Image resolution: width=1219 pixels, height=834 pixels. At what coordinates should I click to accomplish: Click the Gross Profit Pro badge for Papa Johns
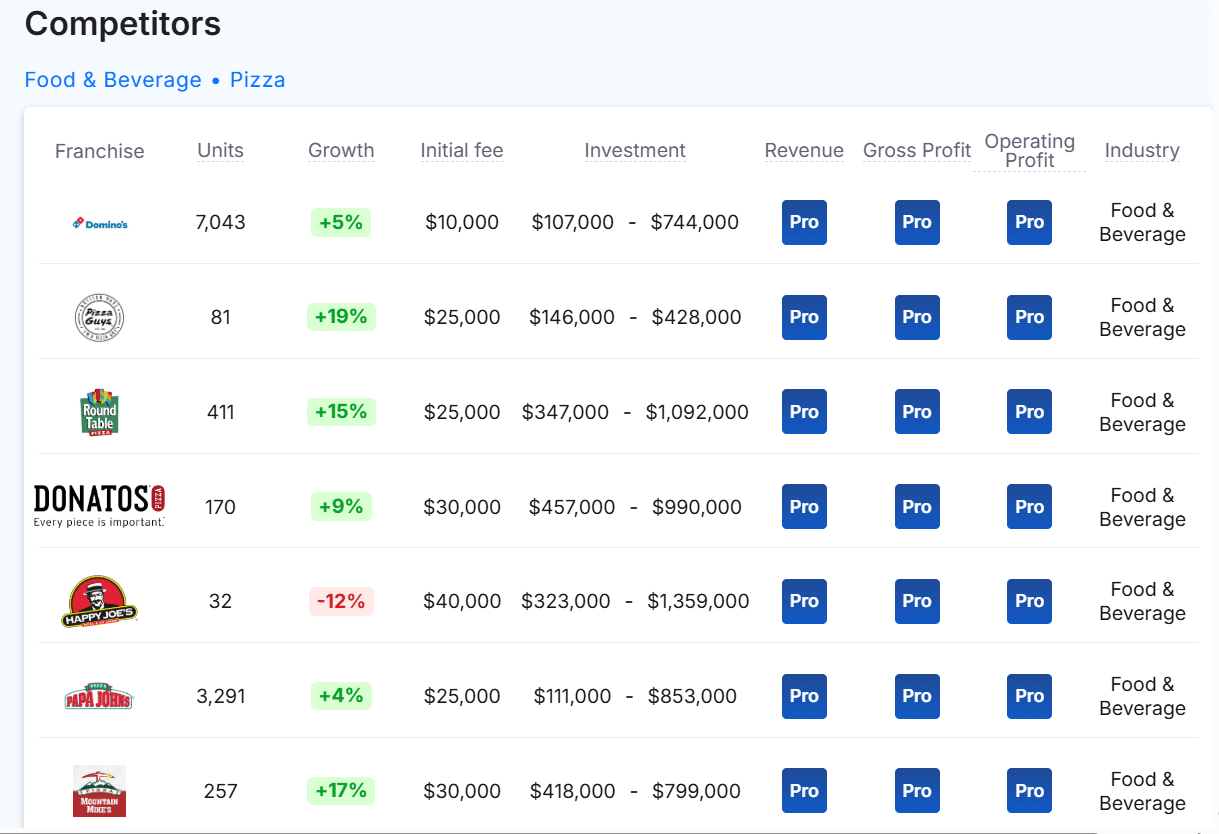tap(917, 696)
